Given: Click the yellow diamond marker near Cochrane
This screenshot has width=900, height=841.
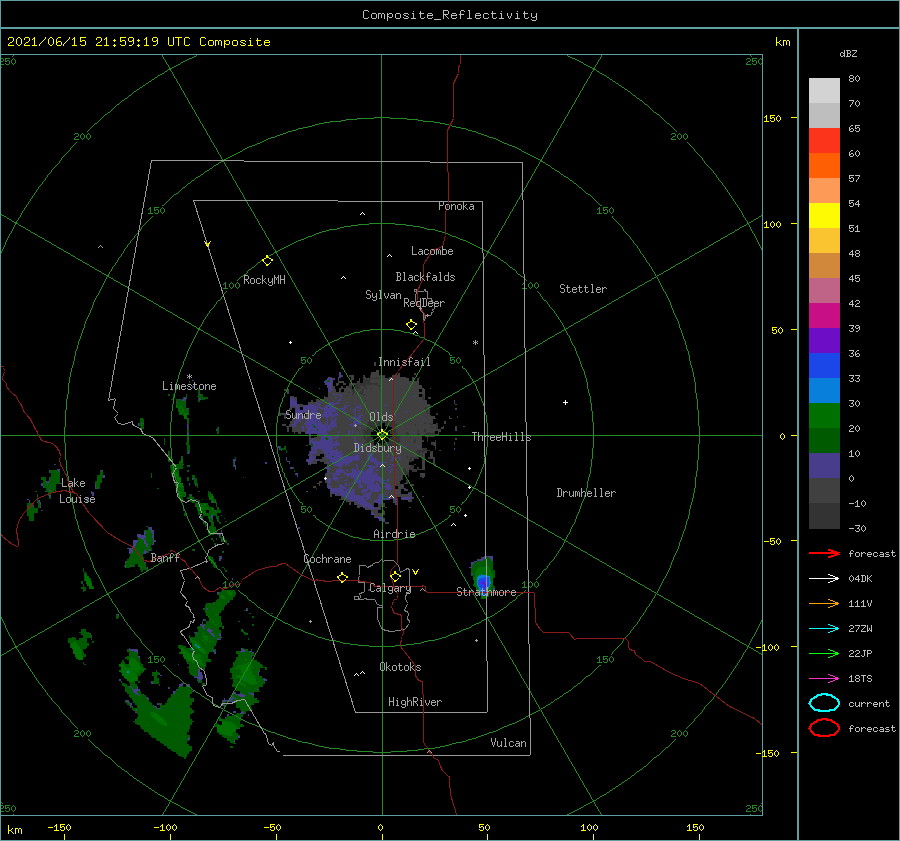Looking at the screenshot, I should [343, 578].
